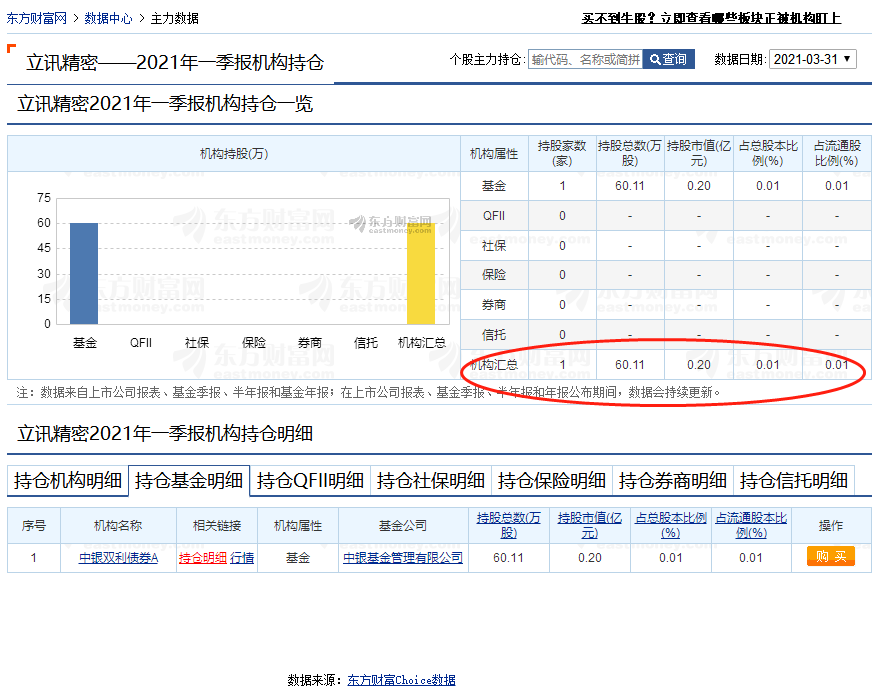
Task: Click the red 持仓明细 link
Action: click(202, 558)
